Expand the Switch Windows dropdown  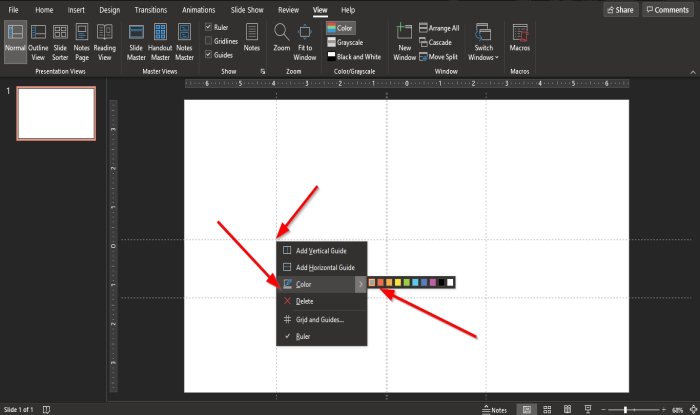pos(483,42)
